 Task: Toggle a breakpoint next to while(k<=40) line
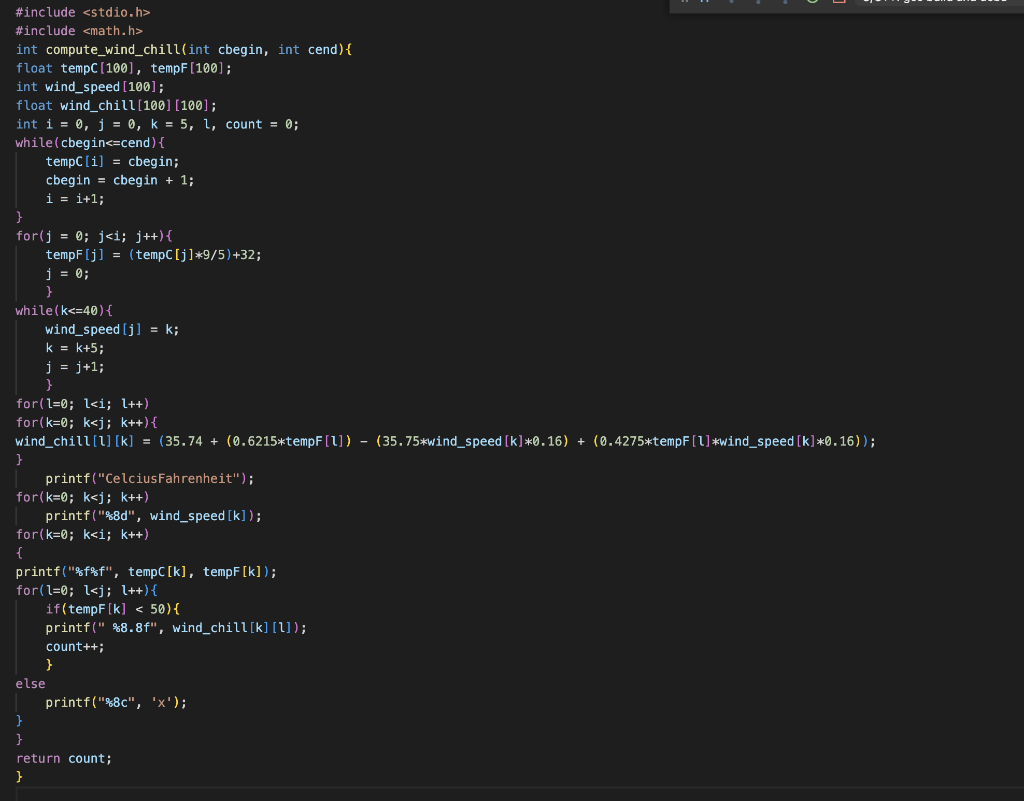7,310
